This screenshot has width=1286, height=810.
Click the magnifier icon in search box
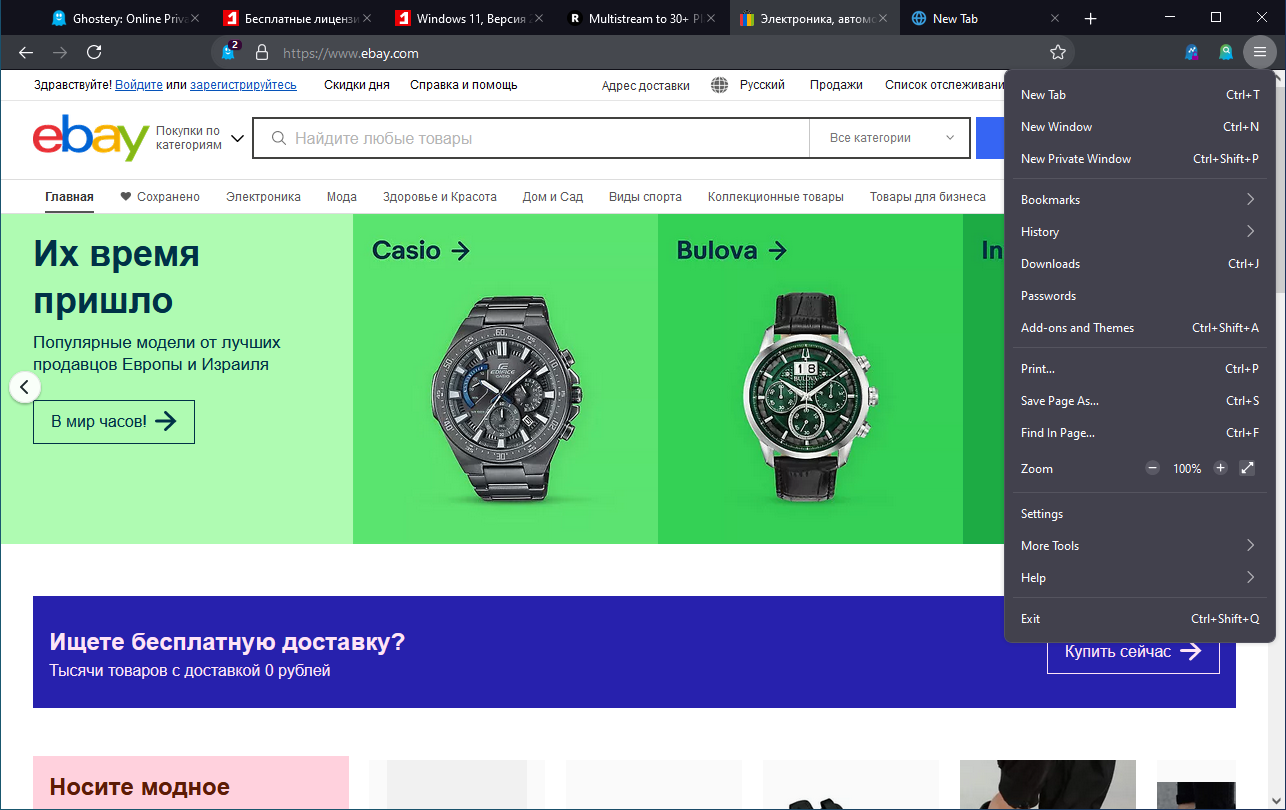coord(279,138)
